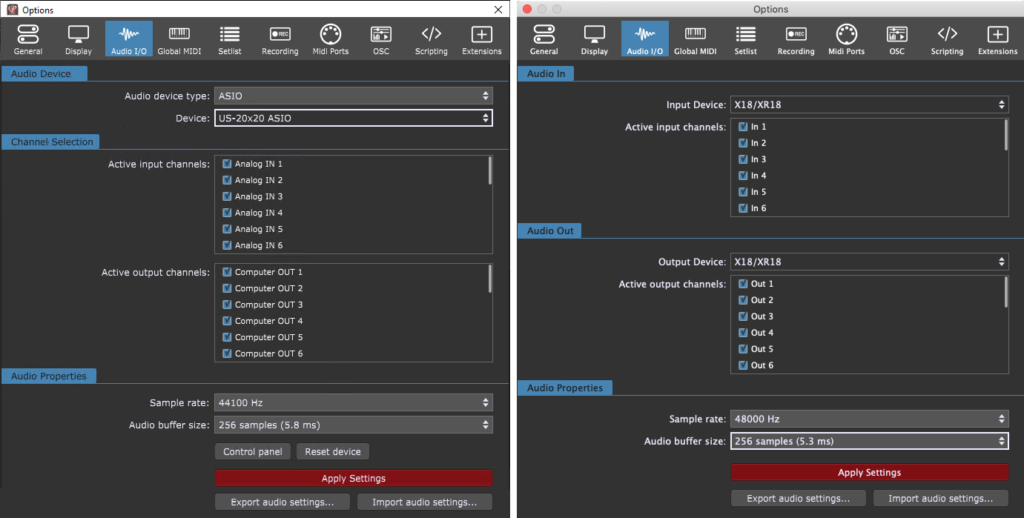Image resolution: width=1024 pixels, height=518 pixels.
Task: Open Extensions in Mac Options window
Action: coord(997,39)
